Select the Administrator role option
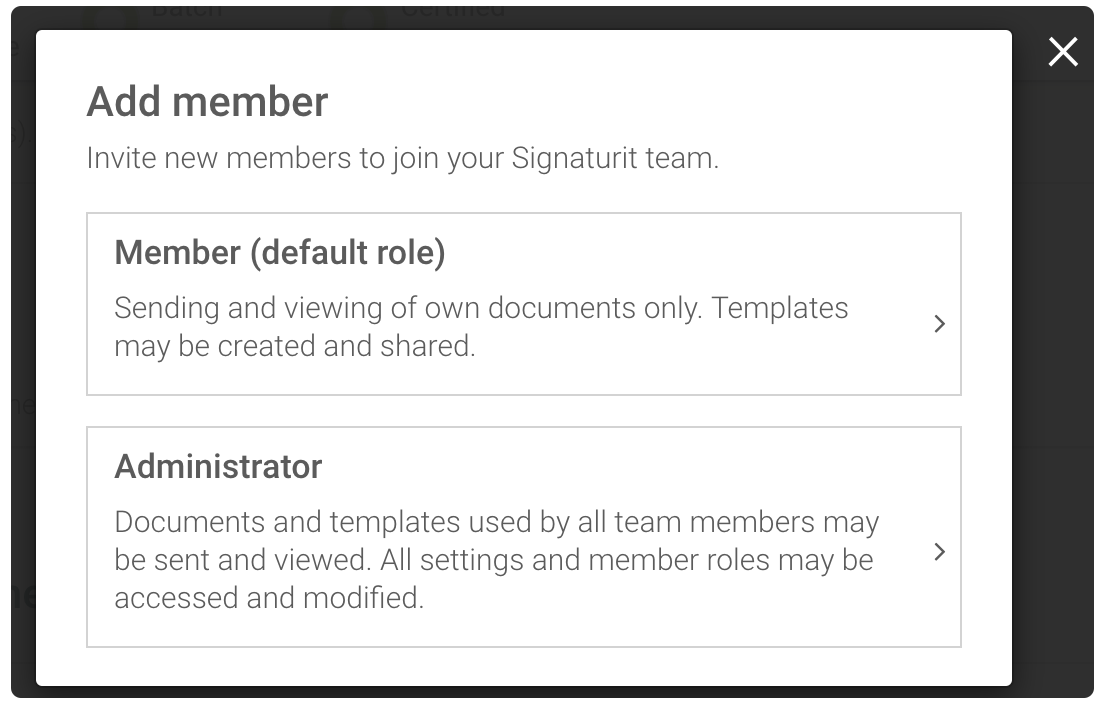 coord(524,537)
